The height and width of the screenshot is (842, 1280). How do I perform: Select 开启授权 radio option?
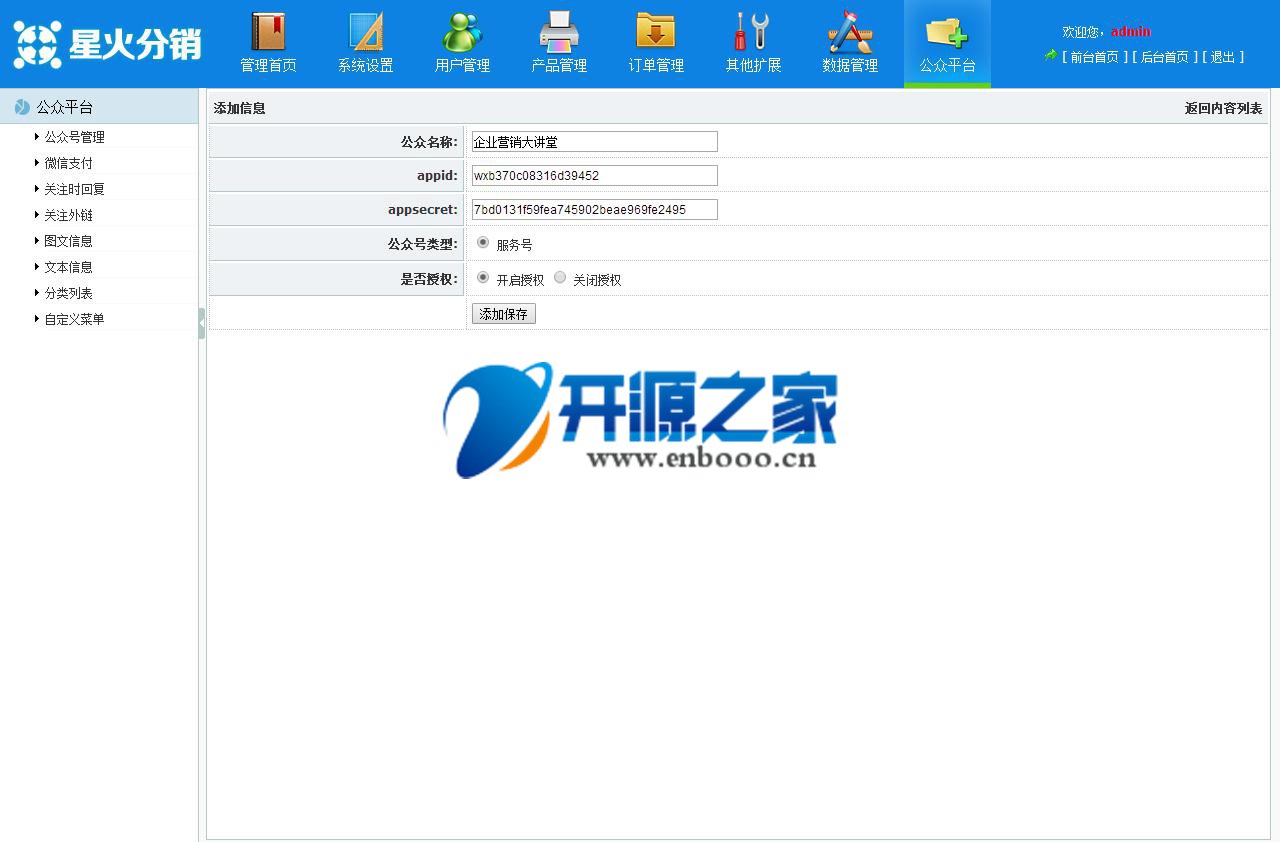483,277
